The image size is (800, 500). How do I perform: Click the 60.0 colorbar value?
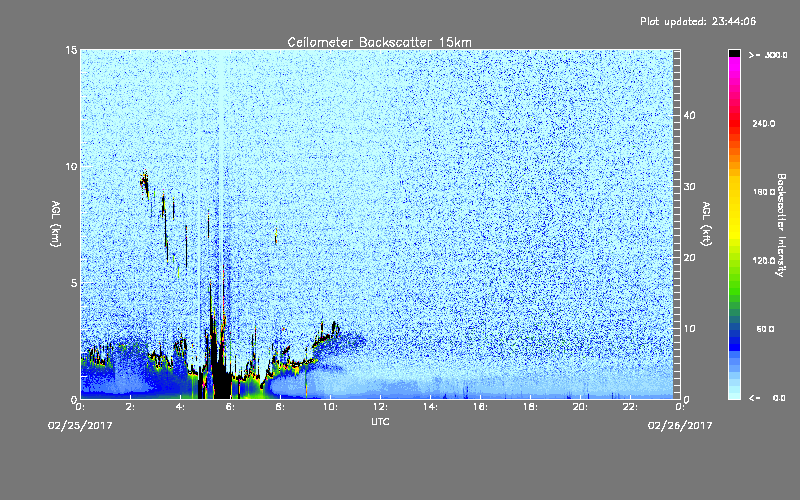point(765,329)
